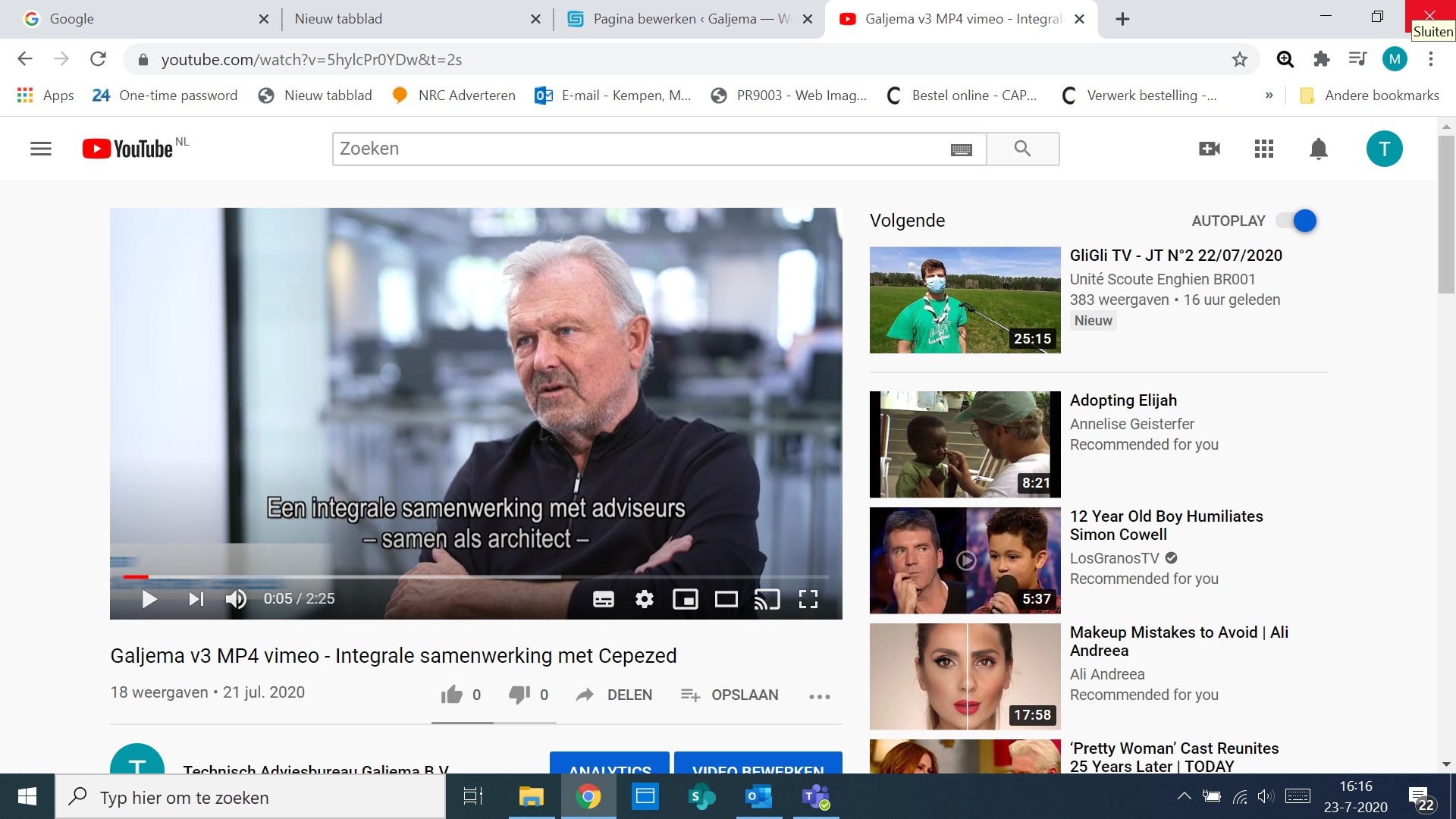Click OPSLAAN to save video

[730, 695]
